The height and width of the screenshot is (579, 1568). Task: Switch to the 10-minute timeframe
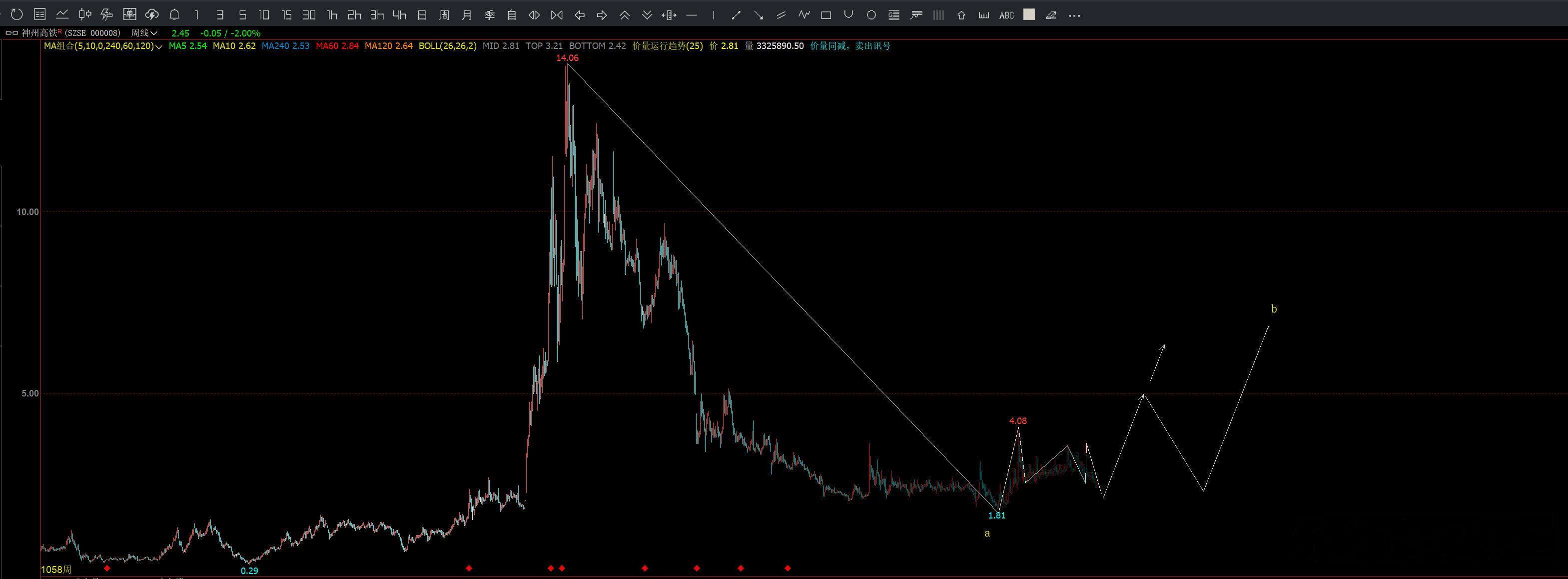pyautogui.click(x=264, y=15)
